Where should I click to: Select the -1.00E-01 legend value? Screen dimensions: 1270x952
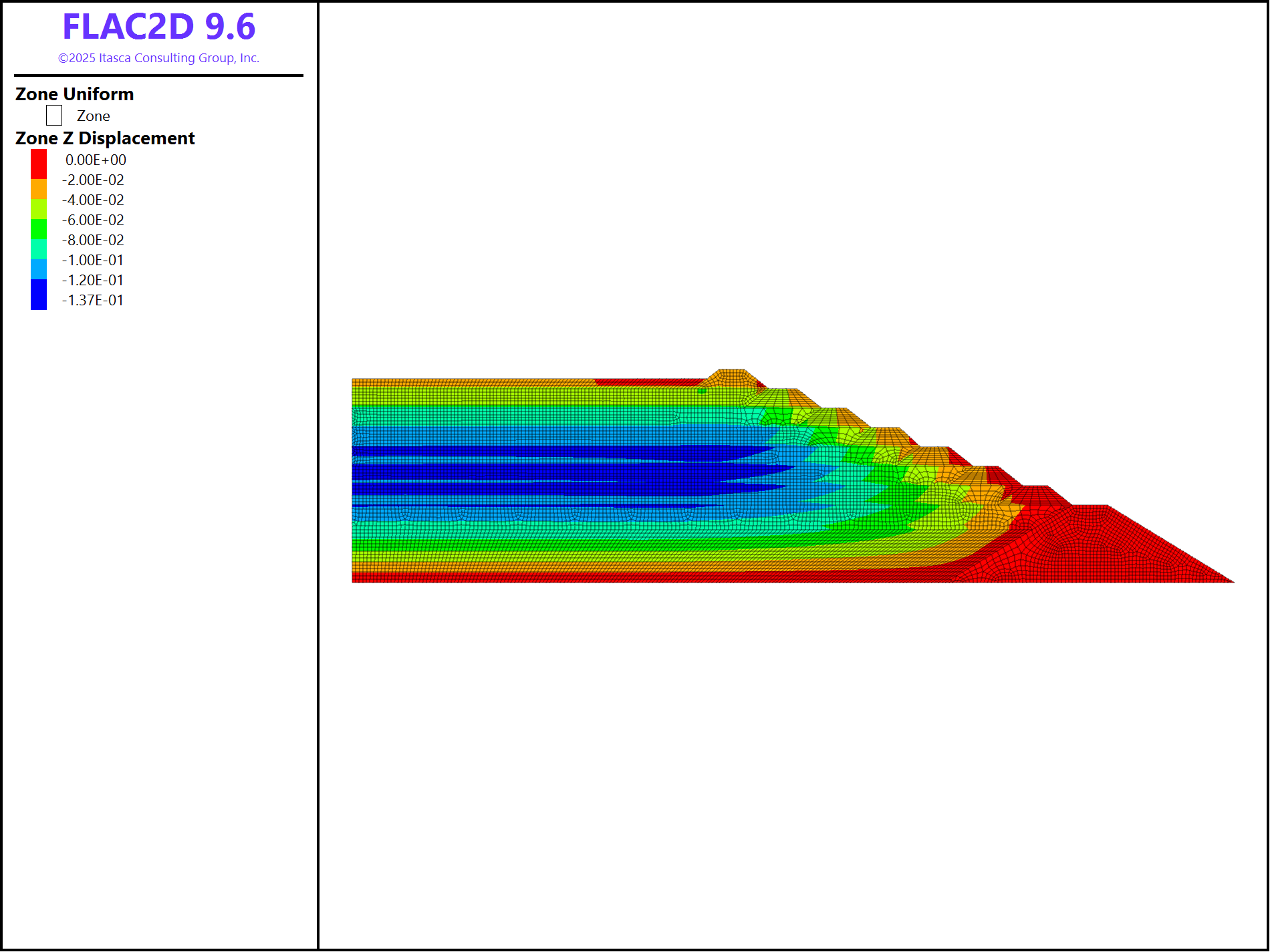coord(93,261)
